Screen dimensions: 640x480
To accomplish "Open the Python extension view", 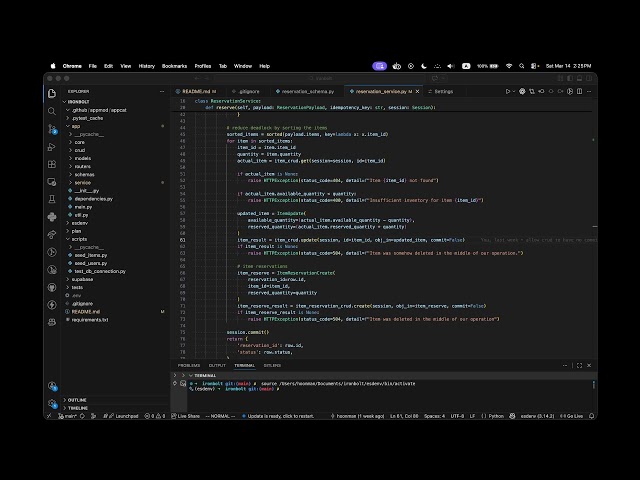I will (52, 217).
